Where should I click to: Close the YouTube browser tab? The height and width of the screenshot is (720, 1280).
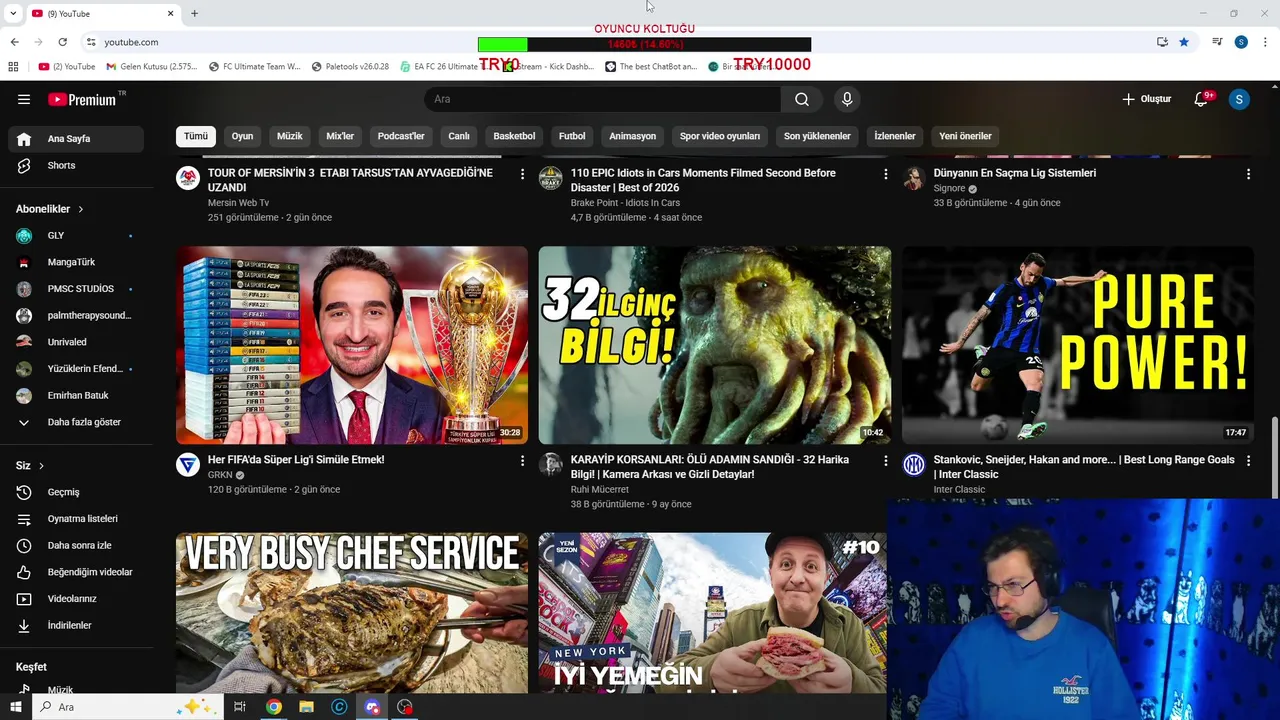pos(170,13)
